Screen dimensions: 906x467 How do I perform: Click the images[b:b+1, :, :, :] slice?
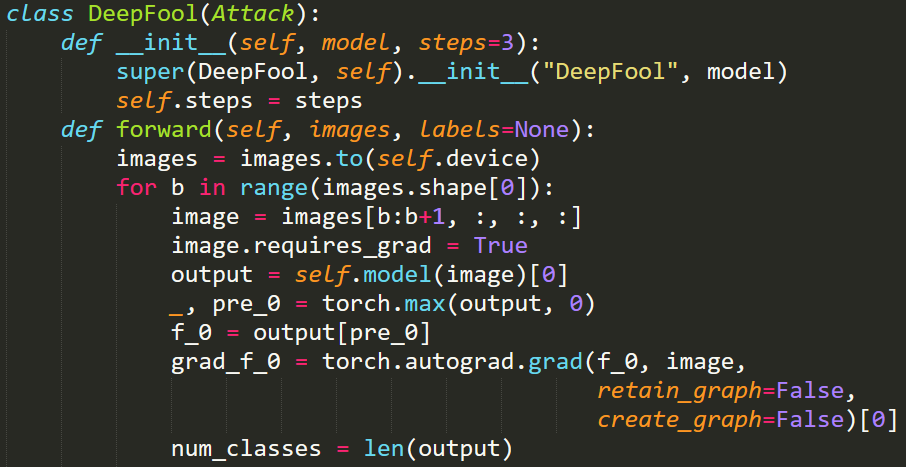click(431, 217)
